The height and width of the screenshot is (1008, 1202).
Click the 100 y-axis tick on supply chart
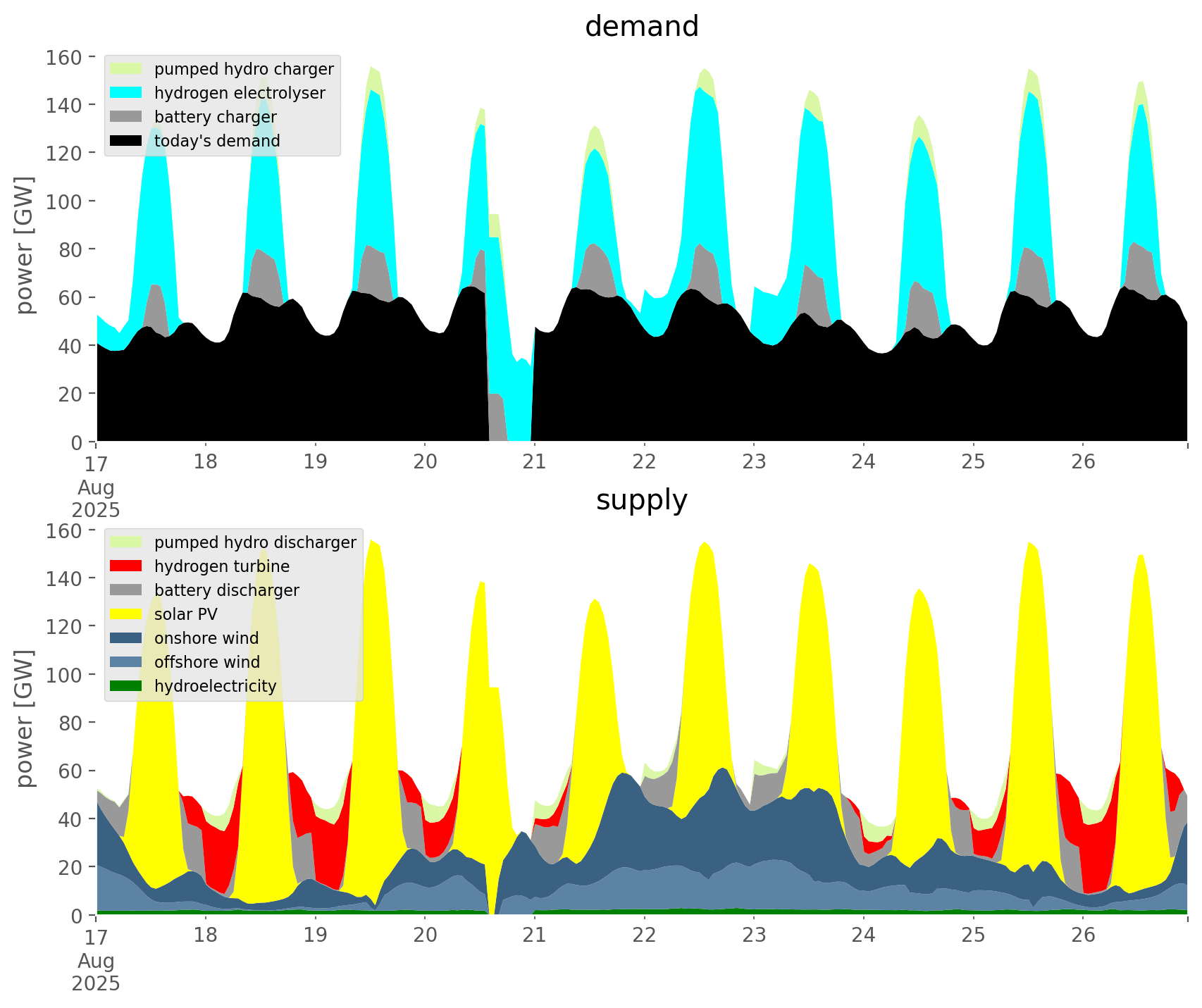click(63, 675)
